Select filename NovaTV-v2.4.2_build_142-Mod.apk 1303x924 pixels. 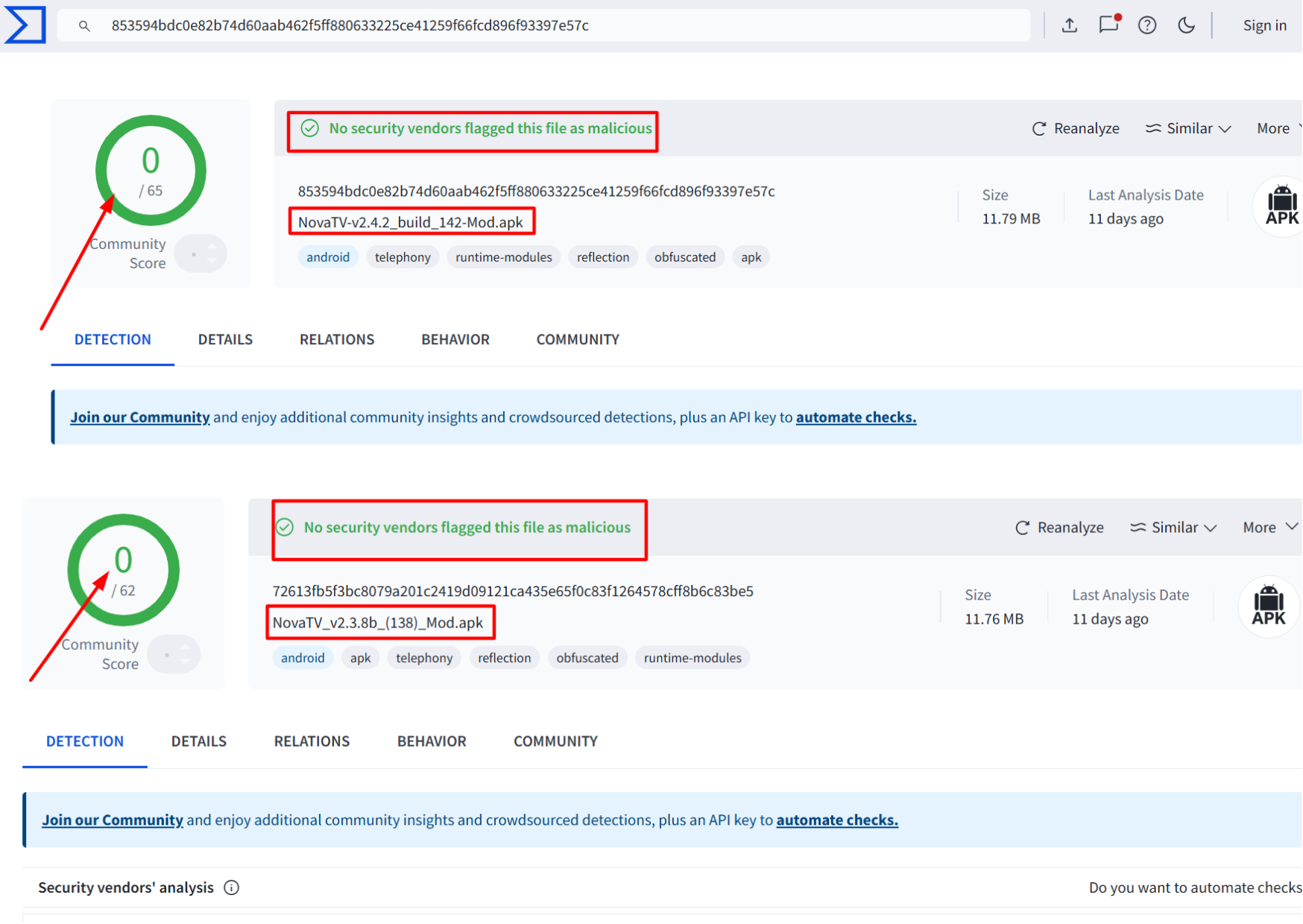(411, 222)
